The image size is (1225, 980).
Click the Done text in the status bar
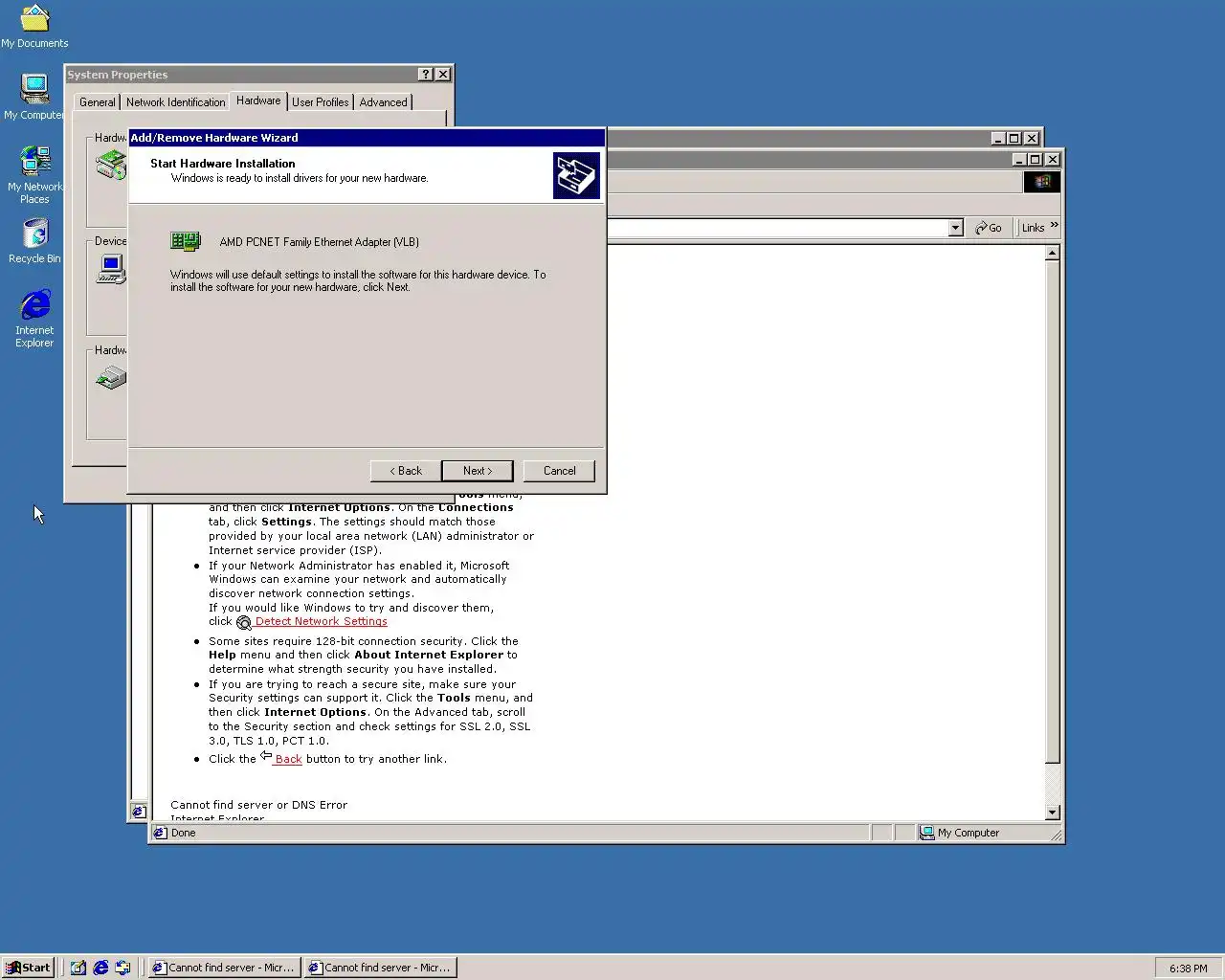point(183,833)
